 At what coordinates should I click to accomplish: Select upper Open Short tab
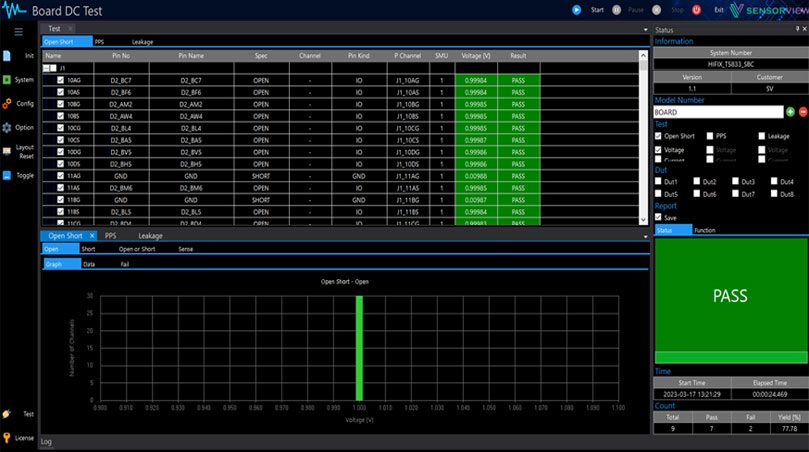[x=67, y=42]
